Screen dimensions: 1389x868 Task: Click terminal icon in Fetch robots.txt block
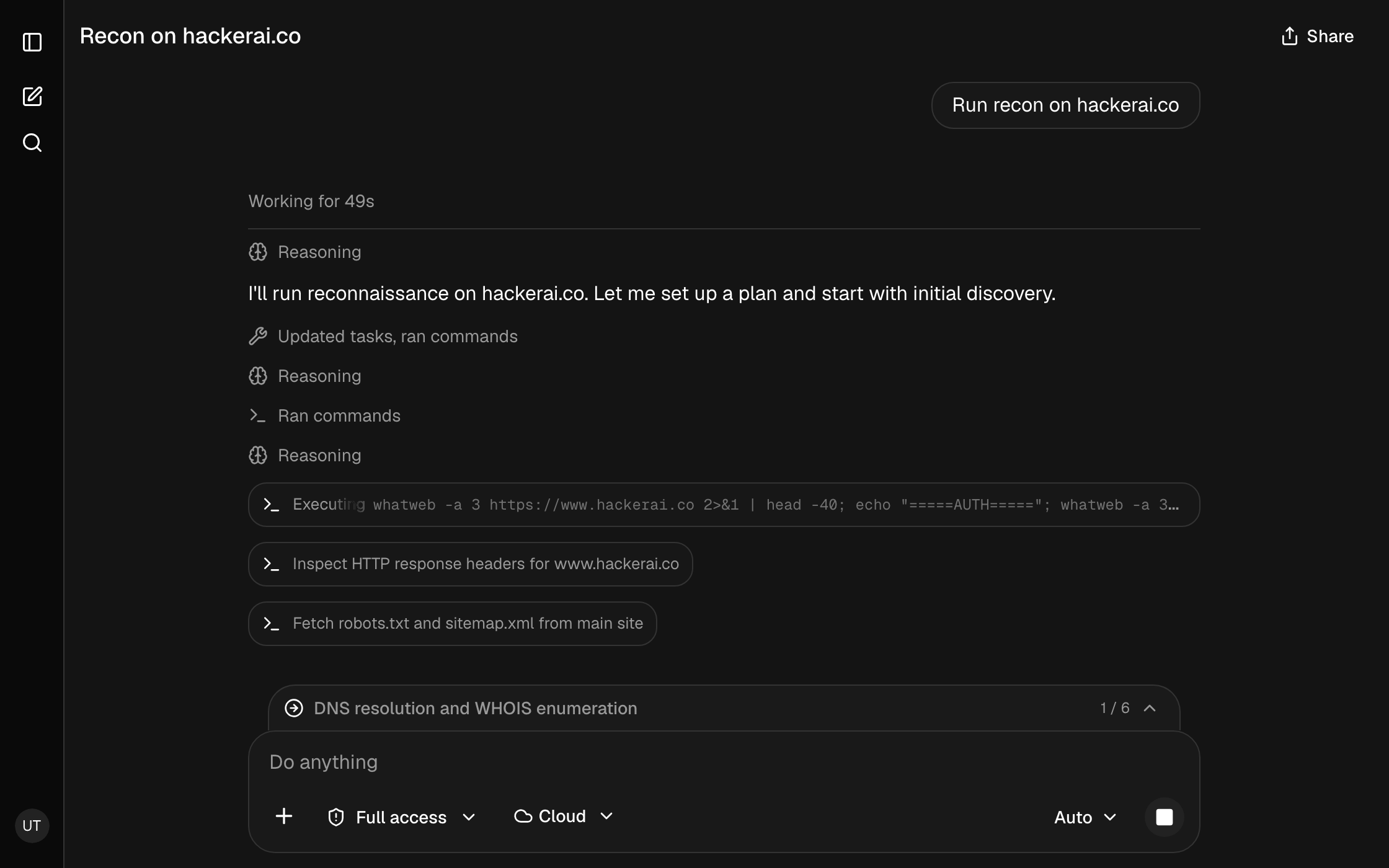coord(271,624)
